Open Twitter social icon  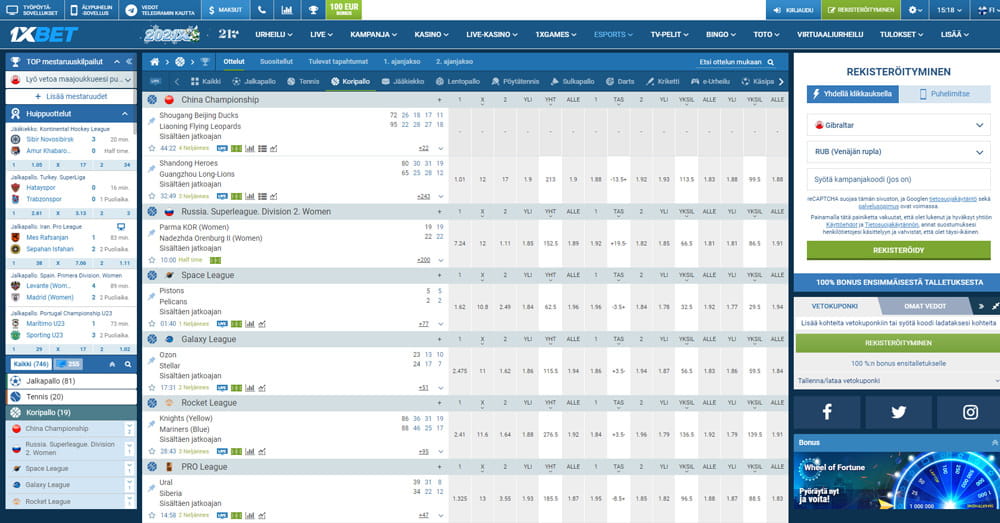(x=898, y=411)
